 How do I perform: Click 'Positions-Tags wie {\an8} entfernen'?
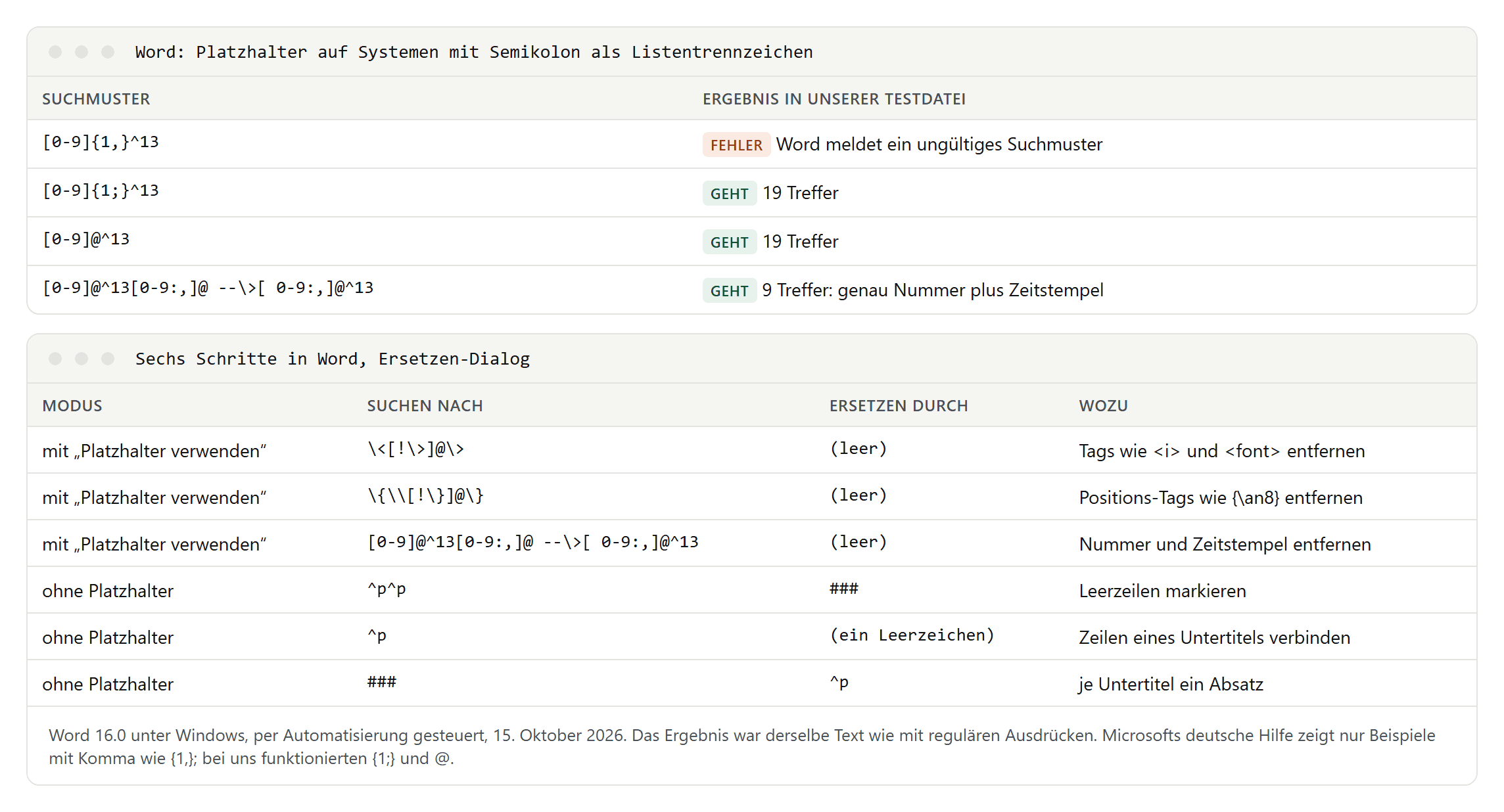coord(1220,498)
